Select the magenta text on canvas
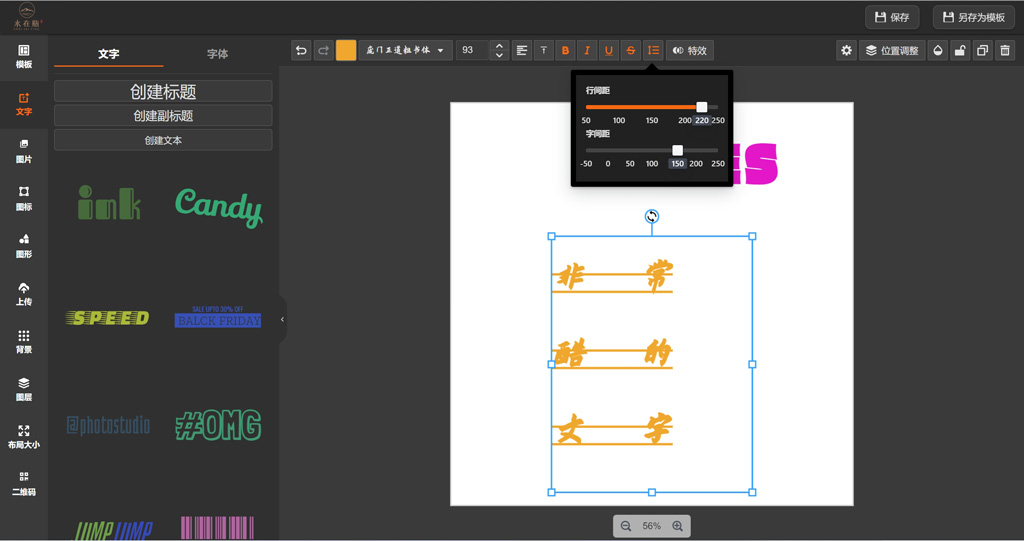Viewport: 1024px width, 541px height. click(755, 163)
